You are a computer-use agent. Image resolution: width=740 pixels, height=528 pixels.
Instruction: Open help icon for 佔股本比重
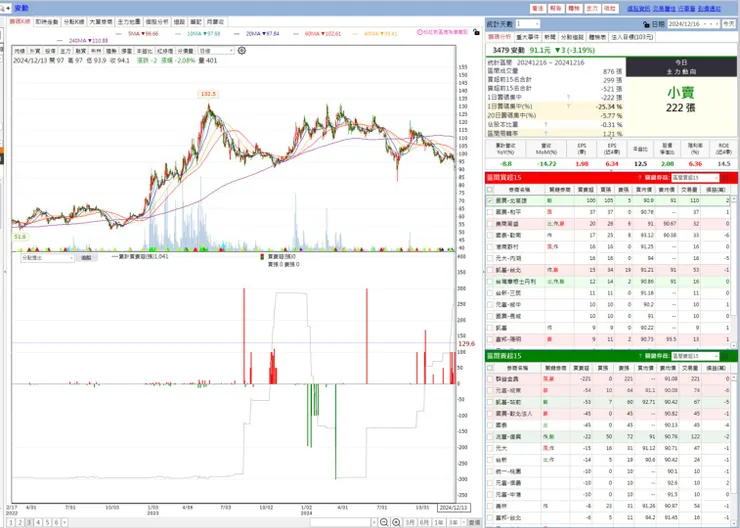pyautogui.click(x=546, y=125)
